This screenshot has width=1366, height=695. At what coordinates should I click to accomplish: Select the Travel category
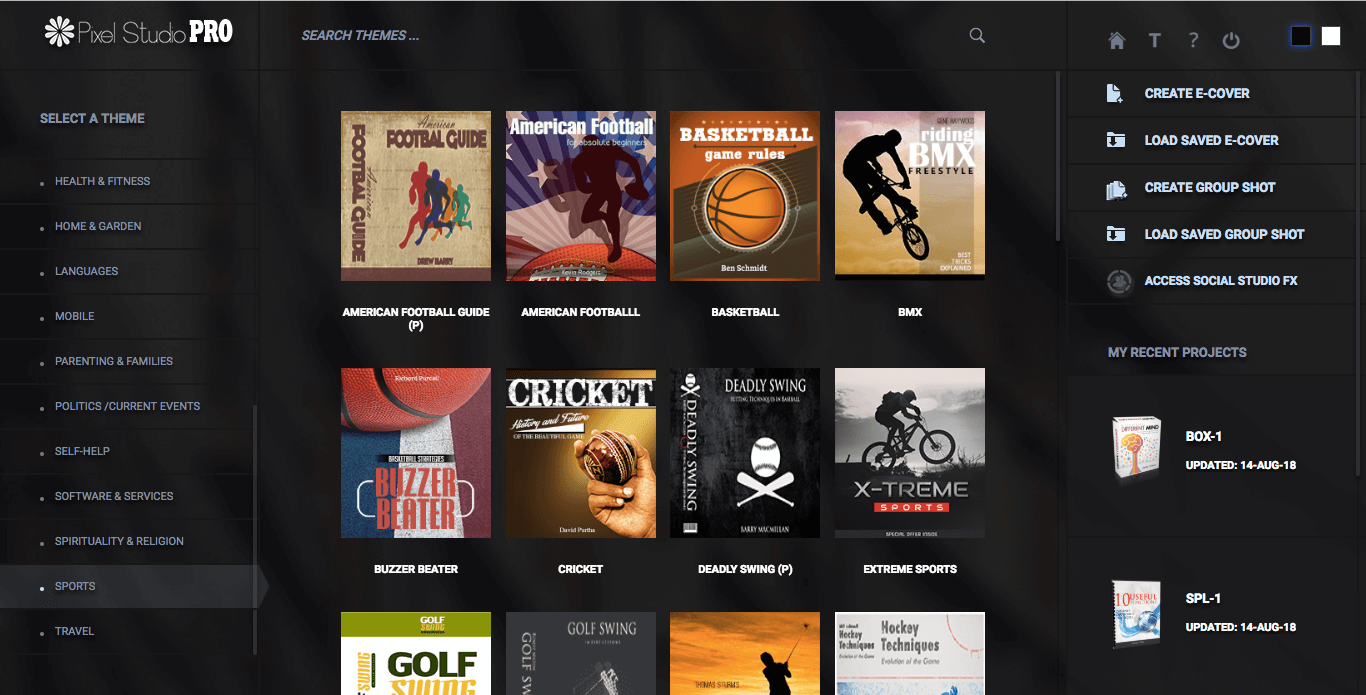click(x=74, y=631)
